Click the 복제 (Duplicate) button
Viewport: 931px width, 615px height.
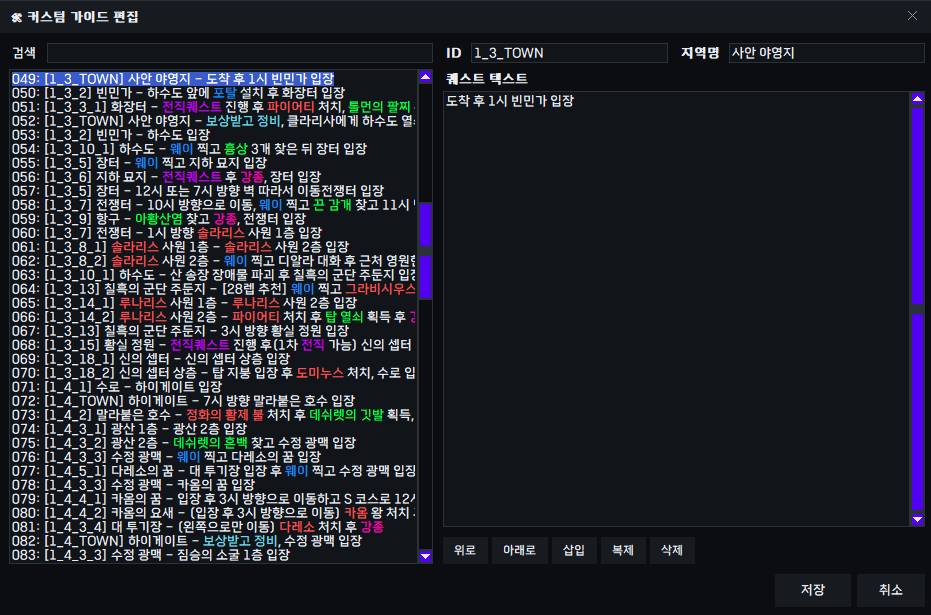[621, 550]
